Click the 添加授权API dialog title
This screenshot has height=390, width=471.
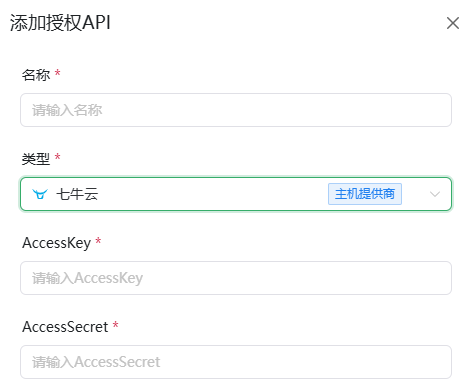point(60,23)
